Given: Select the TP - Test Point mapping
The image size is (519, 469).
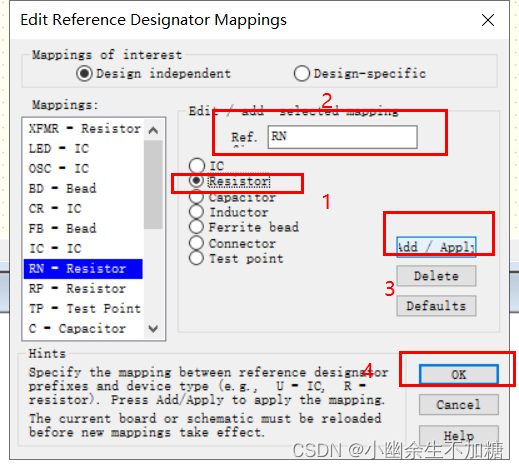Looking at the screenshot, I should tap(83, 308).
